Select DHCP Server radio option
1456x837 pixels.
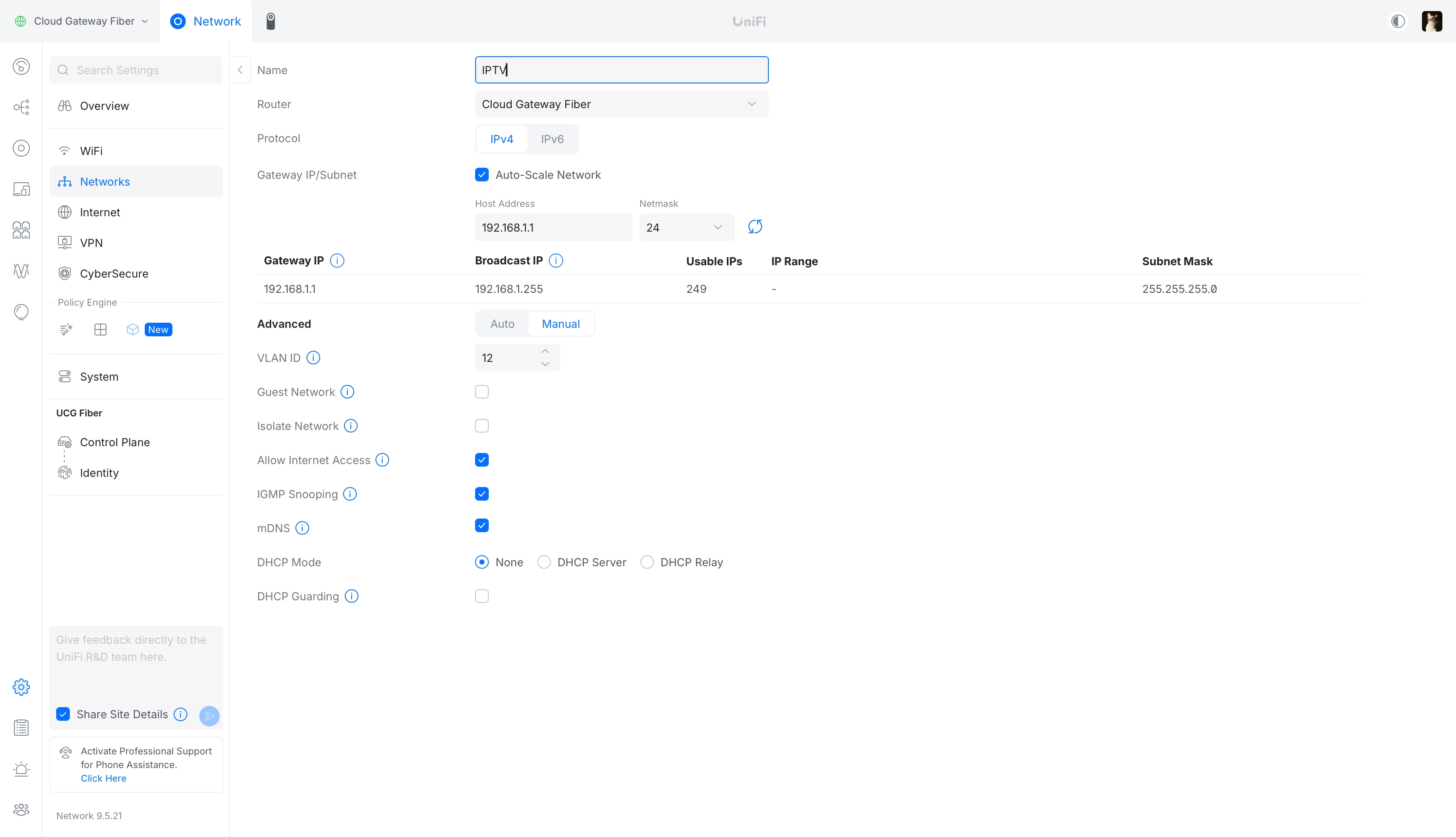click(544, 562)
